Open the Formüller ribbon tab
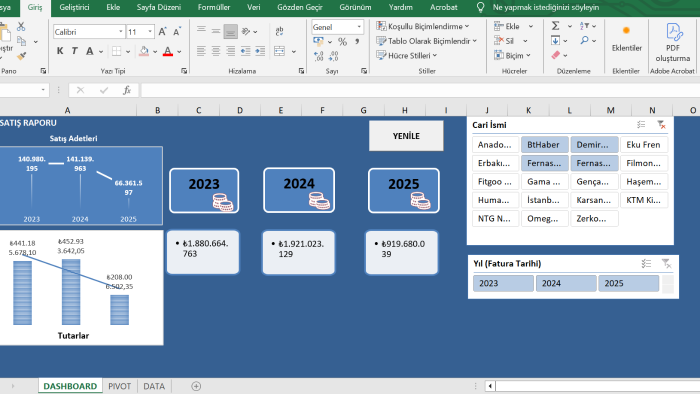This screenshot has height=394, width=700. [214, 8]
